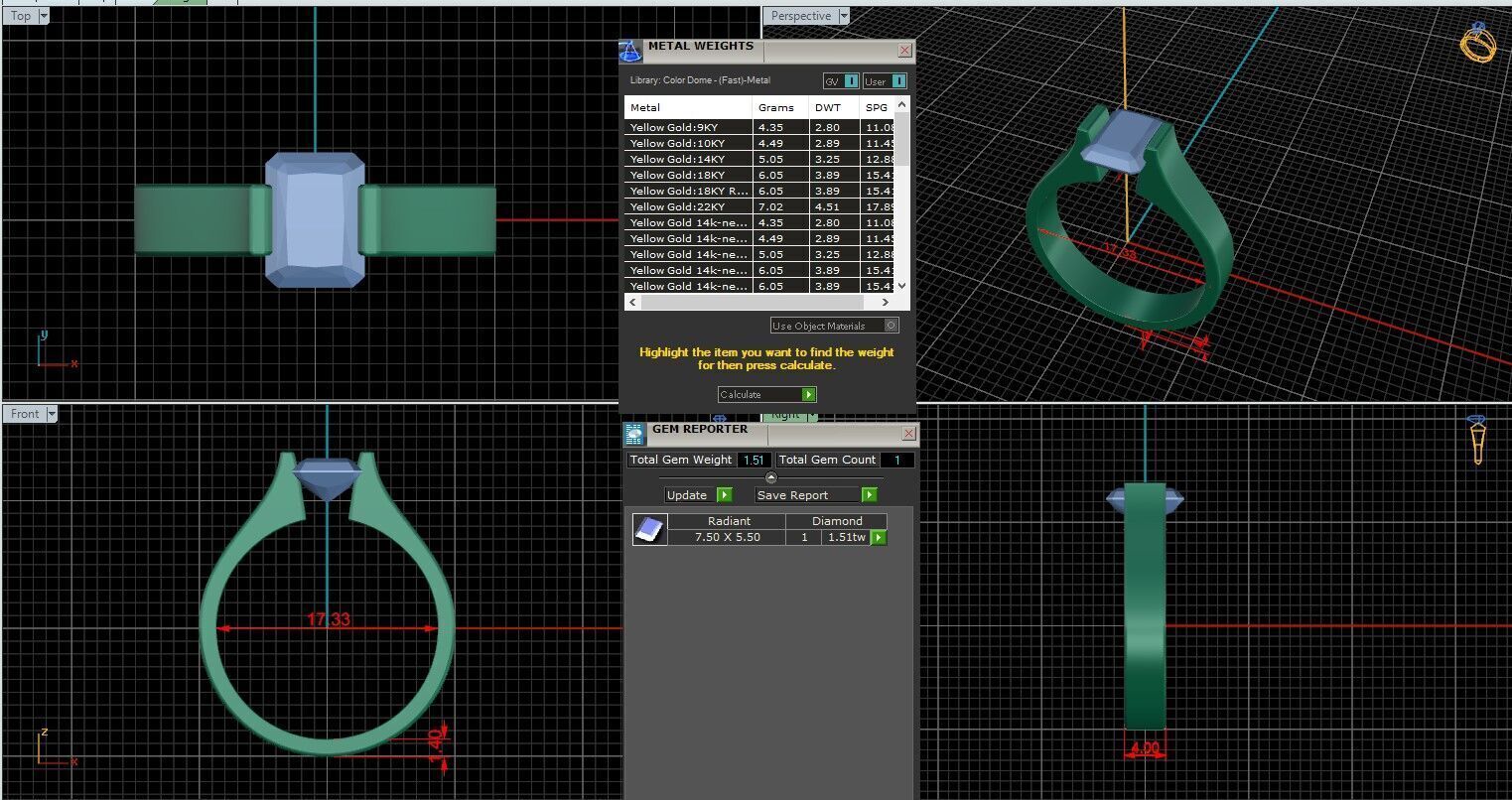Select the Radiant gem thumbnail

coord(649,529)
